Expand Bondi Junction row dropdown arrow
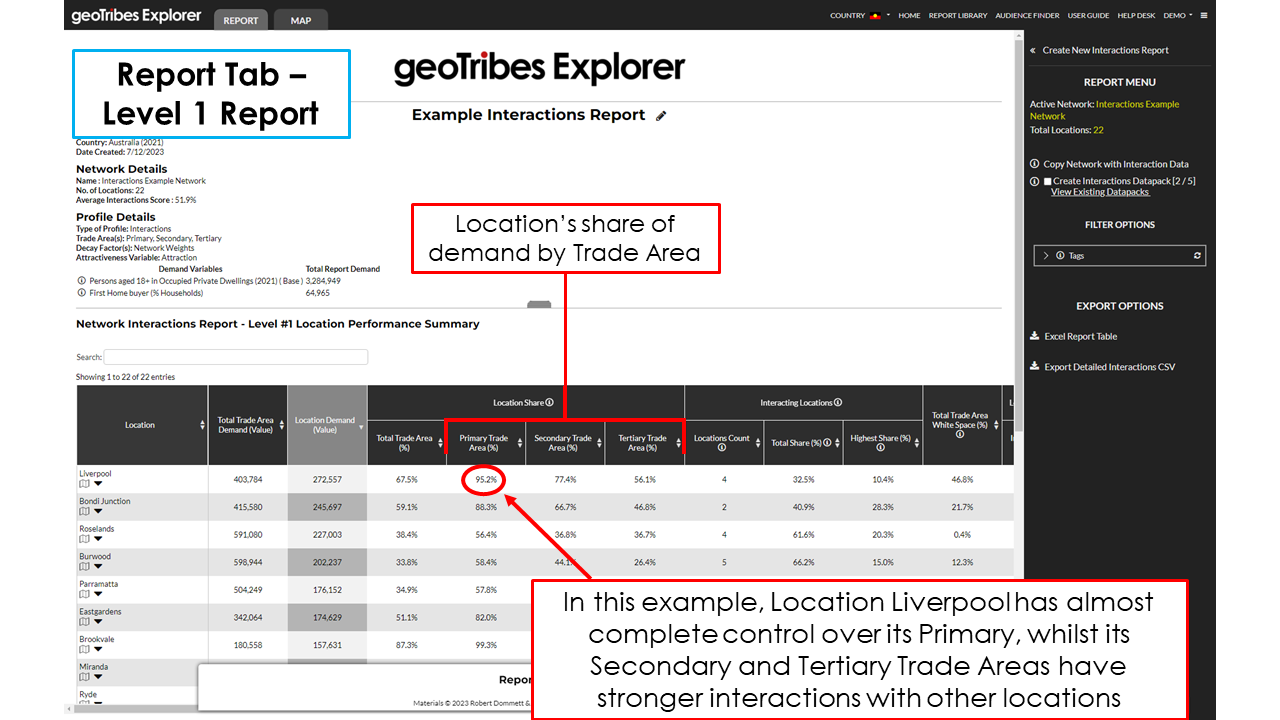This screenshot has height=720, width=1280. 98,511
